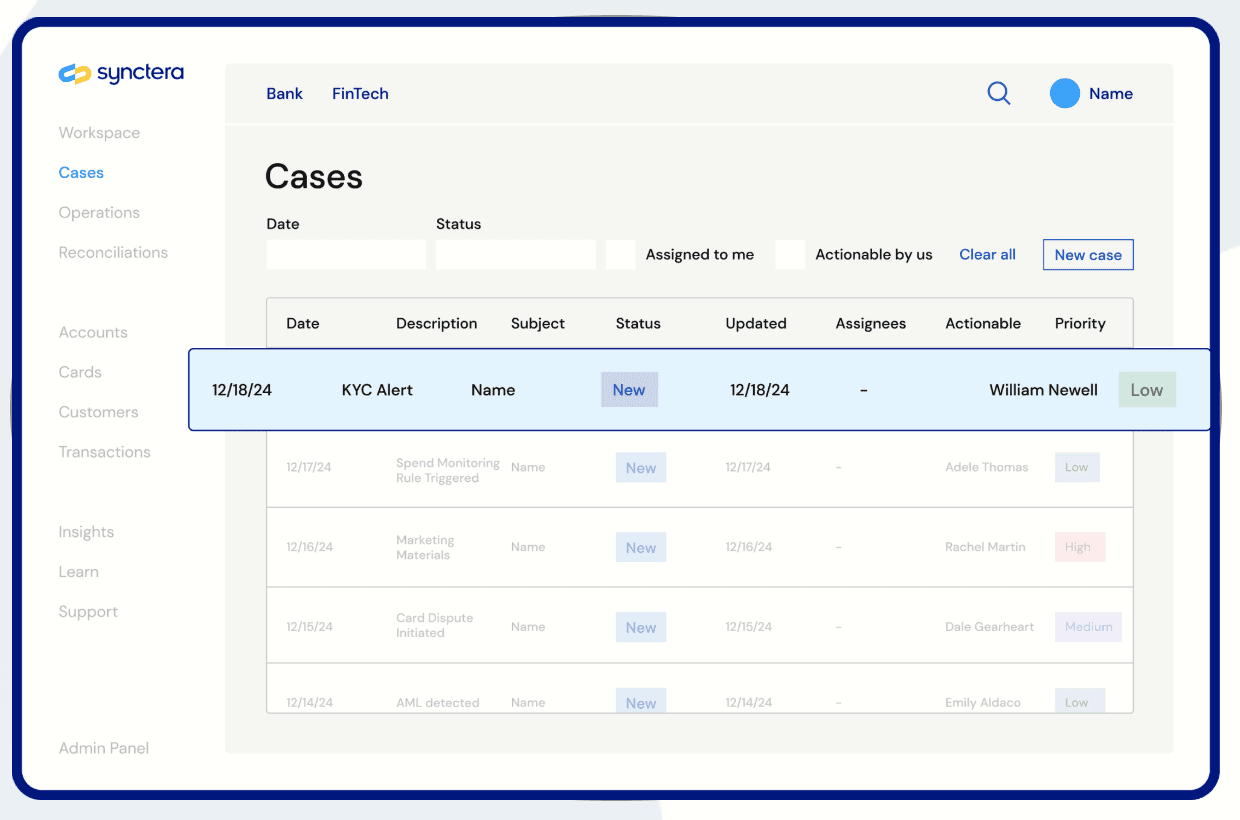Open Spend Monitoring Rule Triggered case

(448, 471)
